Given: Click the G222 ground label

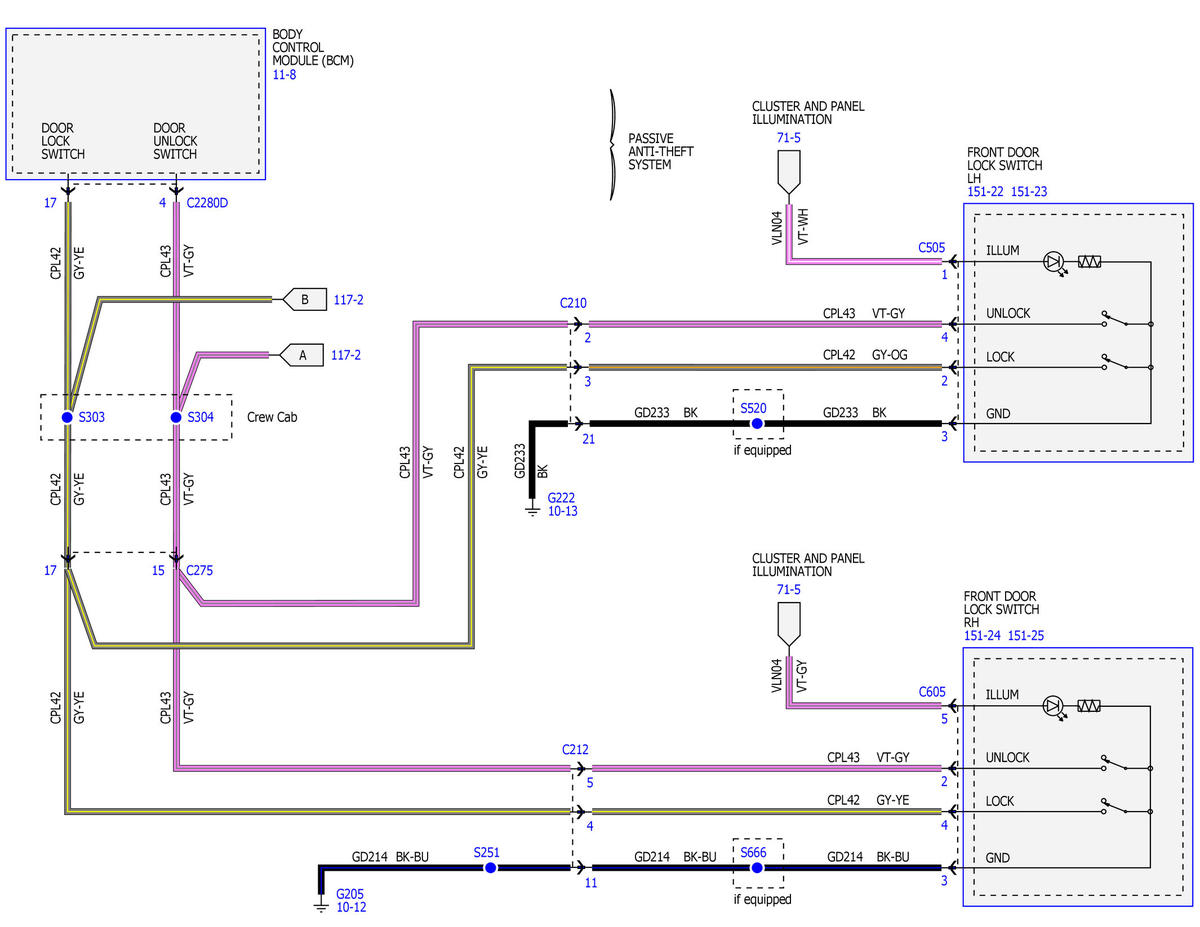Looking at the screenshot, I should click(x=562, y=498).
